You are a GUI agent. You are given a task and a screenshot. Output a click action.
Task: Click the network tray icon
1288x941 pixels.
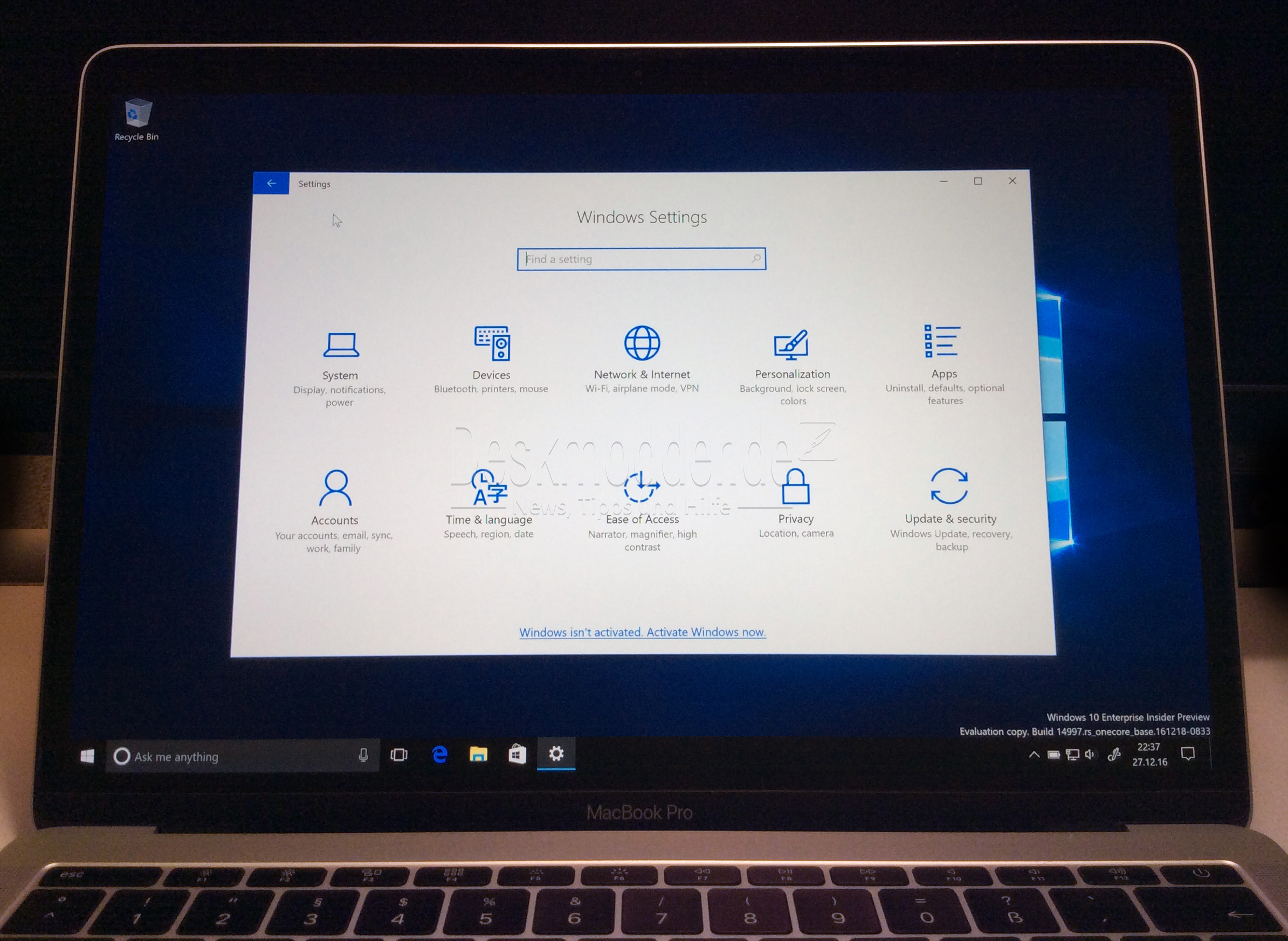pos(1073,755)
